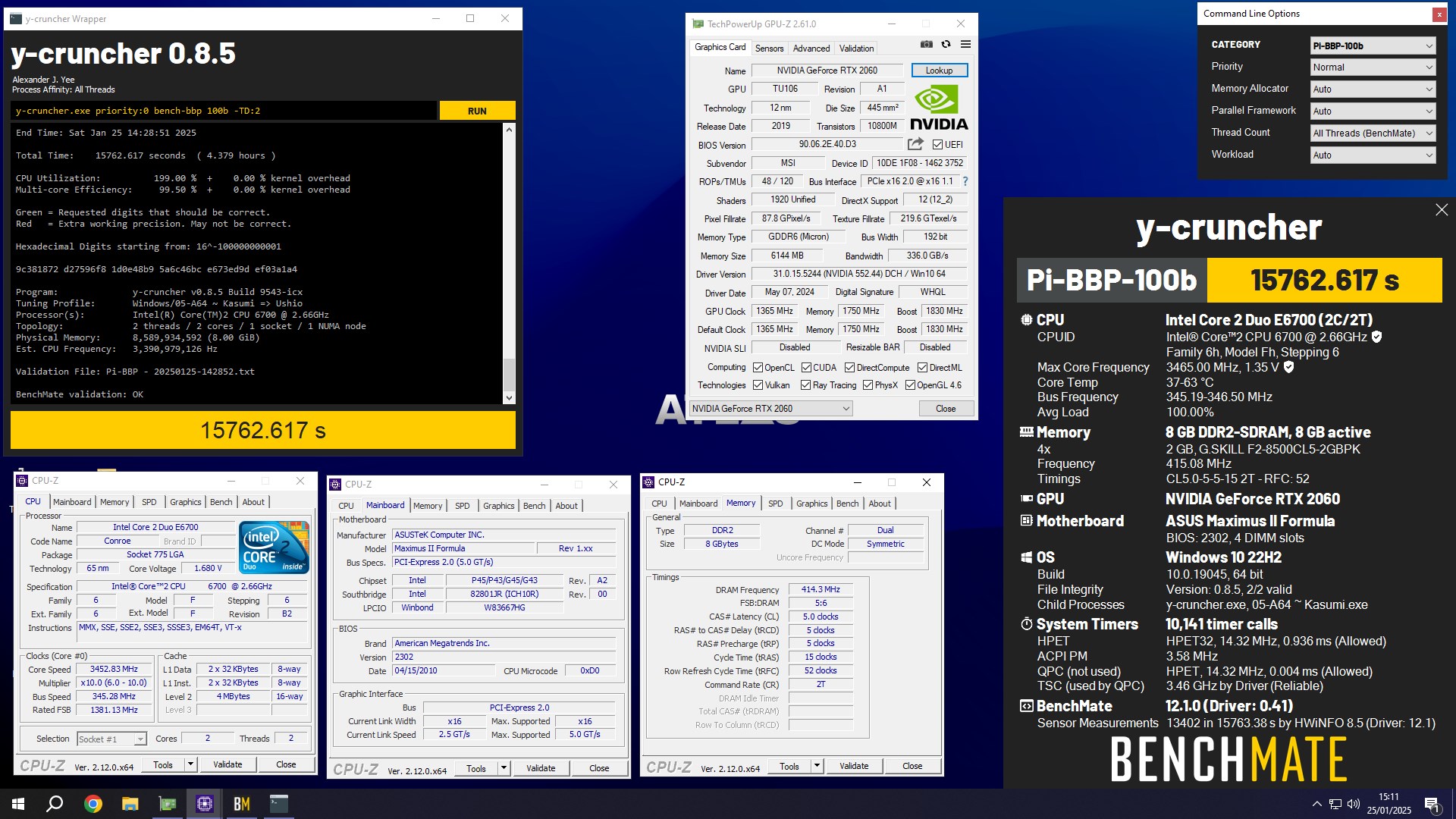Image resolution: width=1456 pixels, height=819 pixels.
Task: Click Bus Interface question mark icon
Action: click(x=965, y=182)
